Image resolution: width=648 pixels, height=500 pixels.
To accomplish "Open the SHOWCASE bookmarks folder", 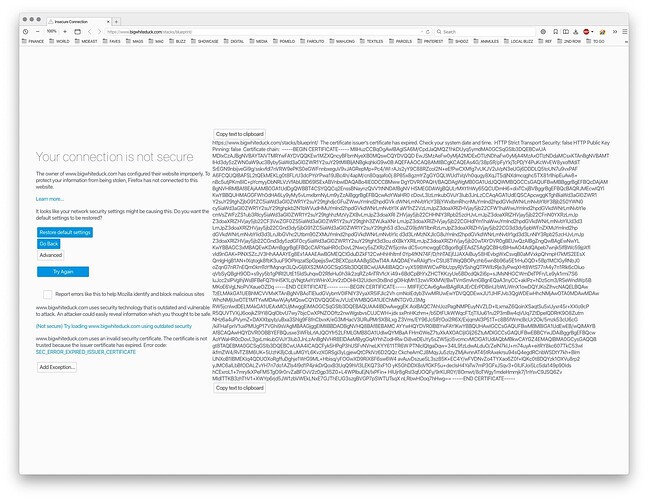I will 205,41.
